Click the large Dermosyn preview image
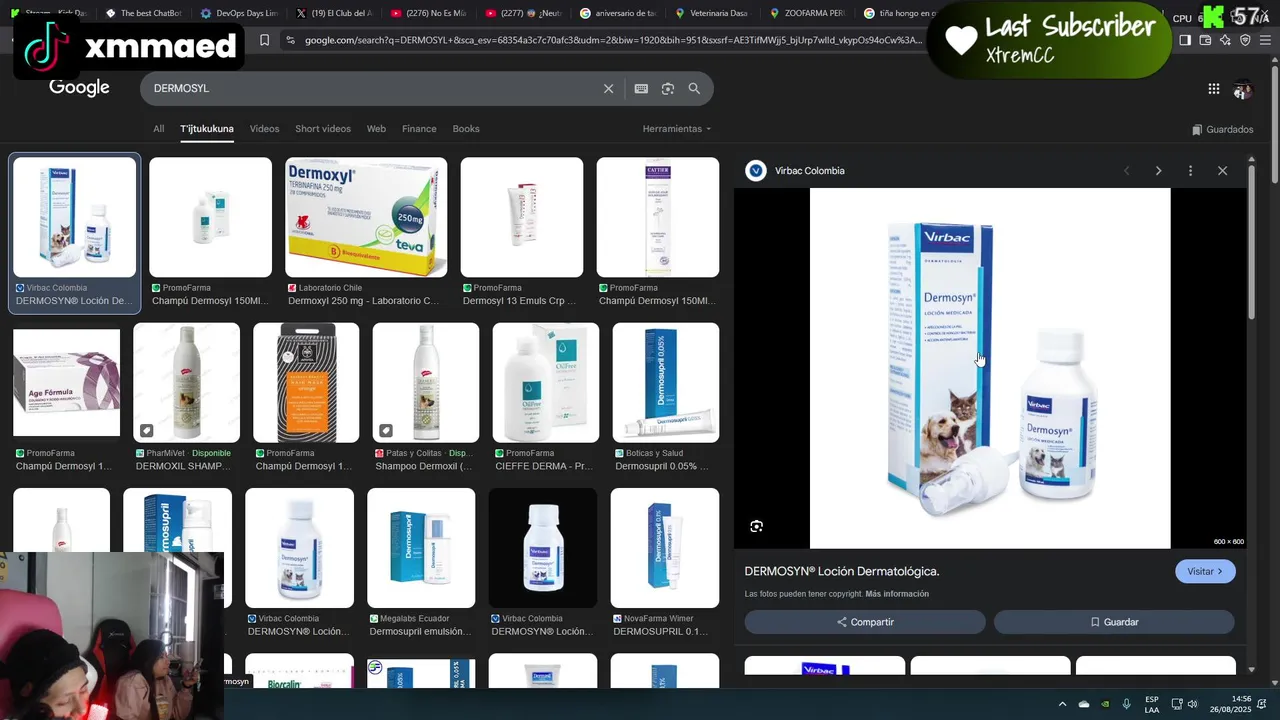Viewport: 1280px width, 720px height. click(990, 368)
